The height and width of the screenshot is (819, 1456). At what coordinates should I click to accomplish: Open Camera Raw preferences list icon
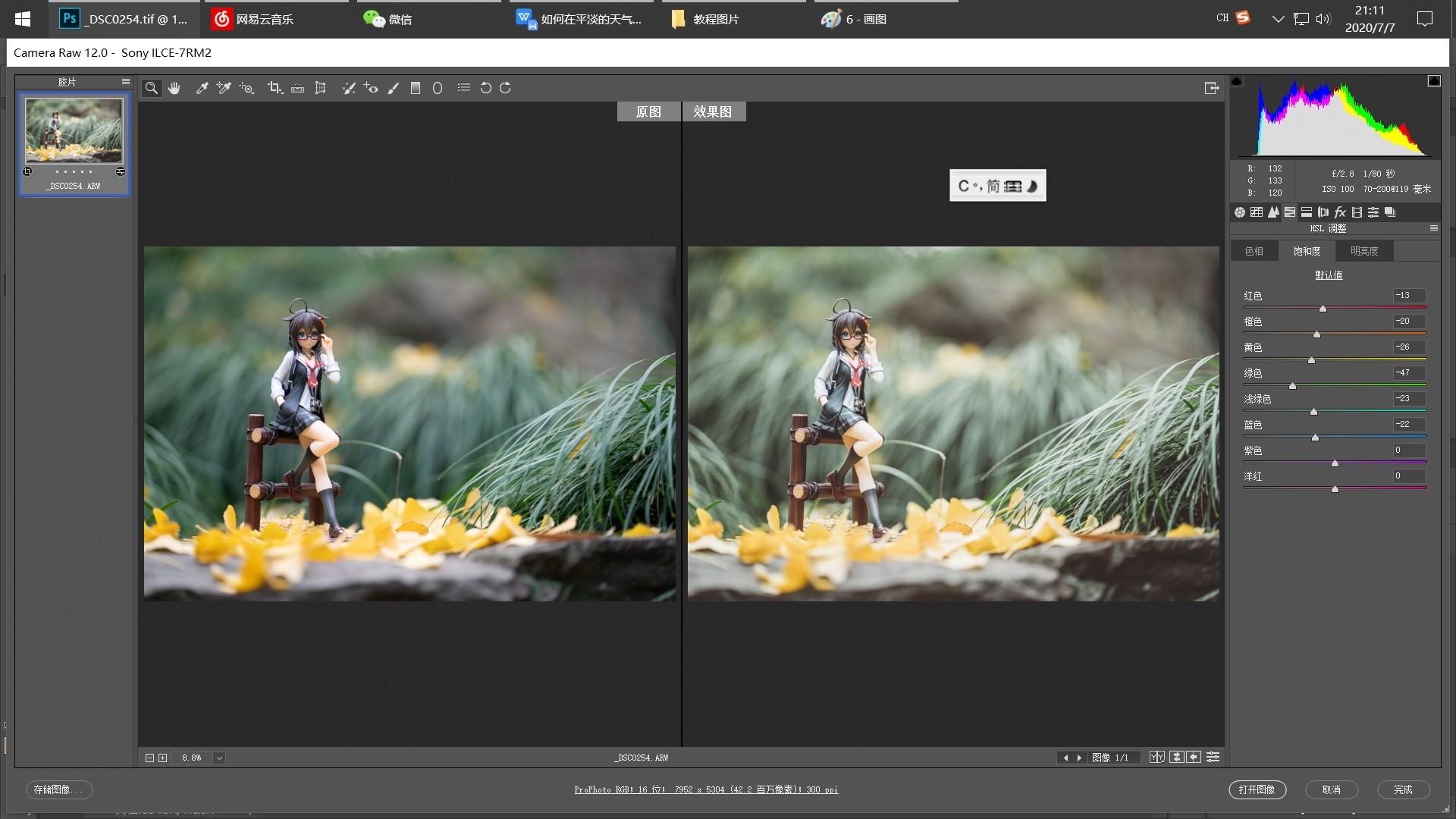(x=464, y=88)
